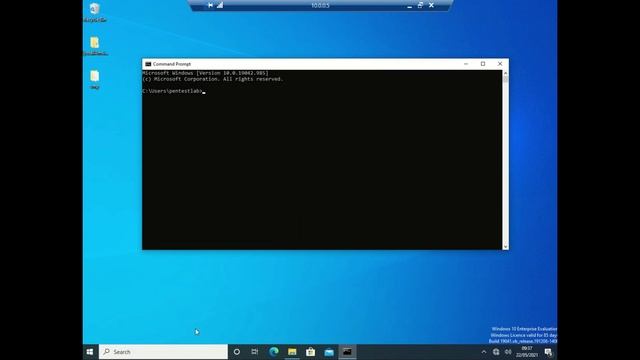Open the Windows Start menu

90,352
